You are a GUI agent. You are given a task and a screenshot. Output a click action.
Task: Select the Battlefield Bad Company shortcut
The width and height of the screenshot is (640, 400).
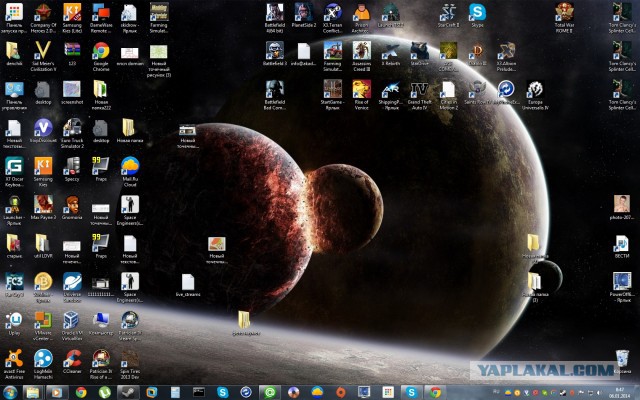point(275,95)
